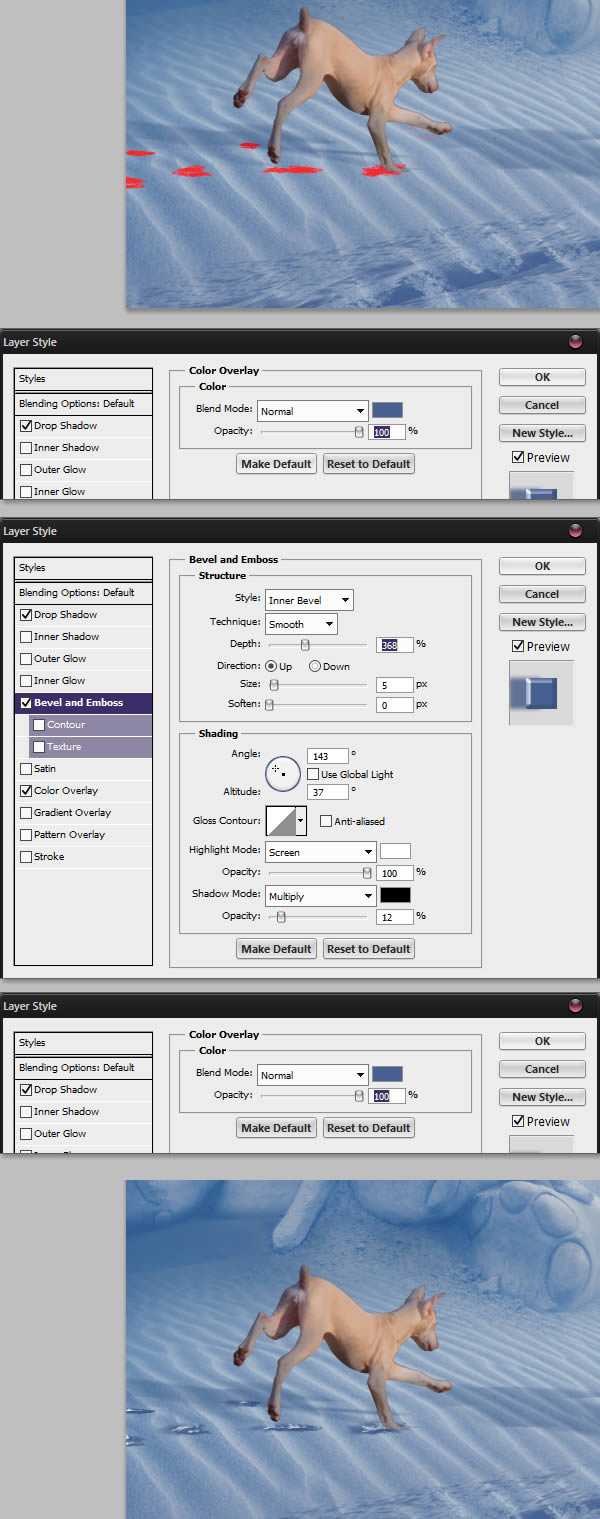Viewport: 600px width, 1519px height.
Task: Click OK in the Bevel and Emboss dialog
Action: point(542,566)
